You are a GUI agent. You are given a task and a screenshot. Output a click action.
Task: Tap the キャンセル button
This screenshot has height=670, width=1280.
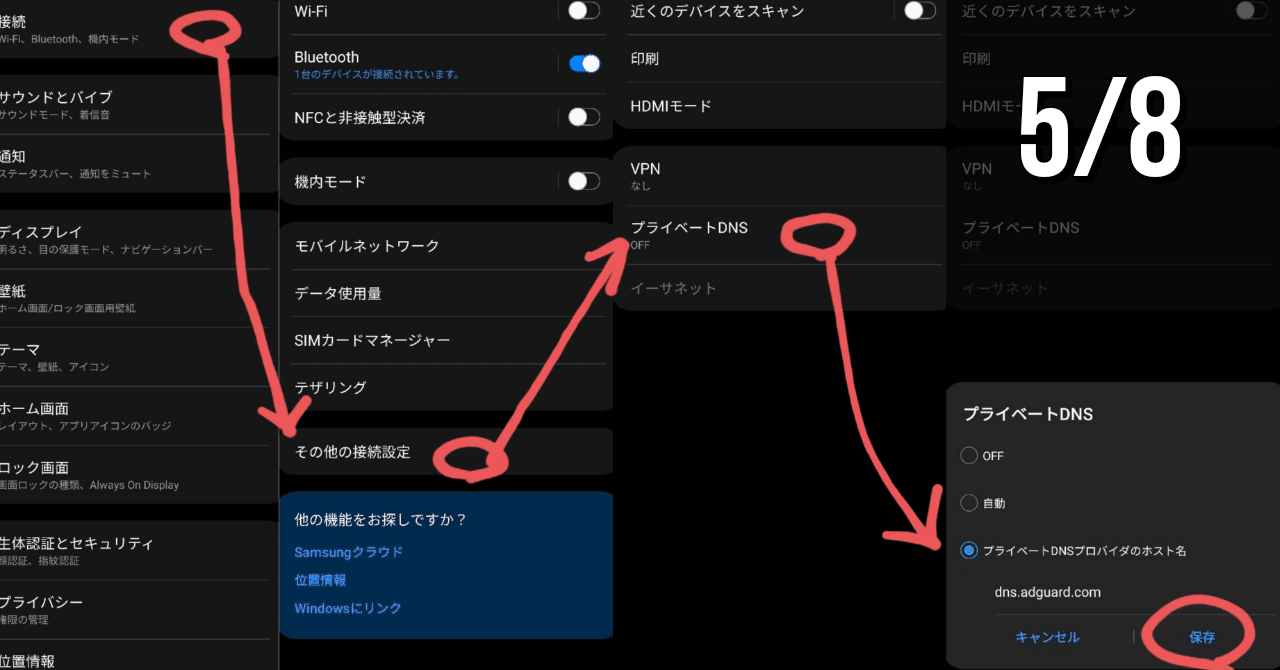pos(1047,637)
